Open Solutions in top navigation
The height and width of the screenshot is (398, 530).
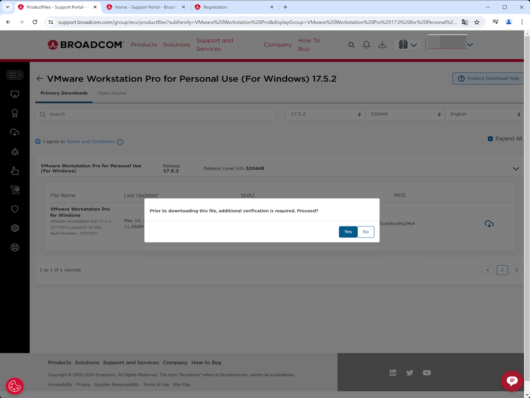pyautogui.click(x=176, y=45)
